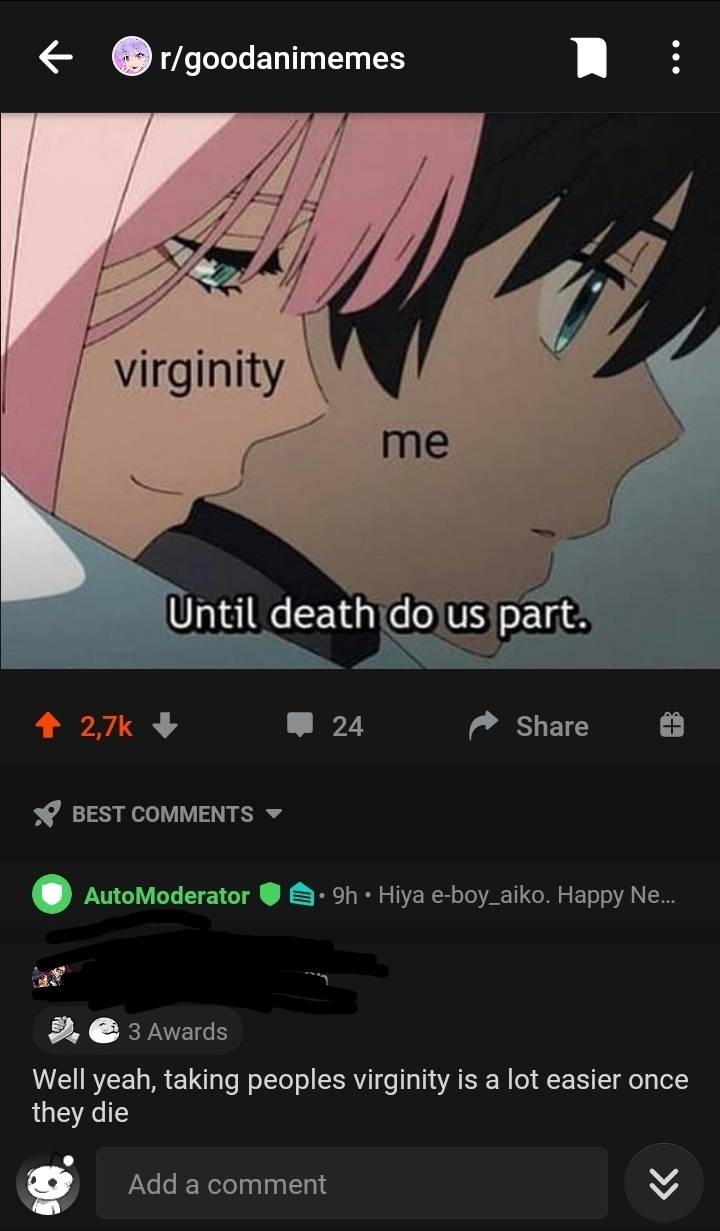
Task: Click the rocket icon beside Best Comments
Action: (46, 815)
